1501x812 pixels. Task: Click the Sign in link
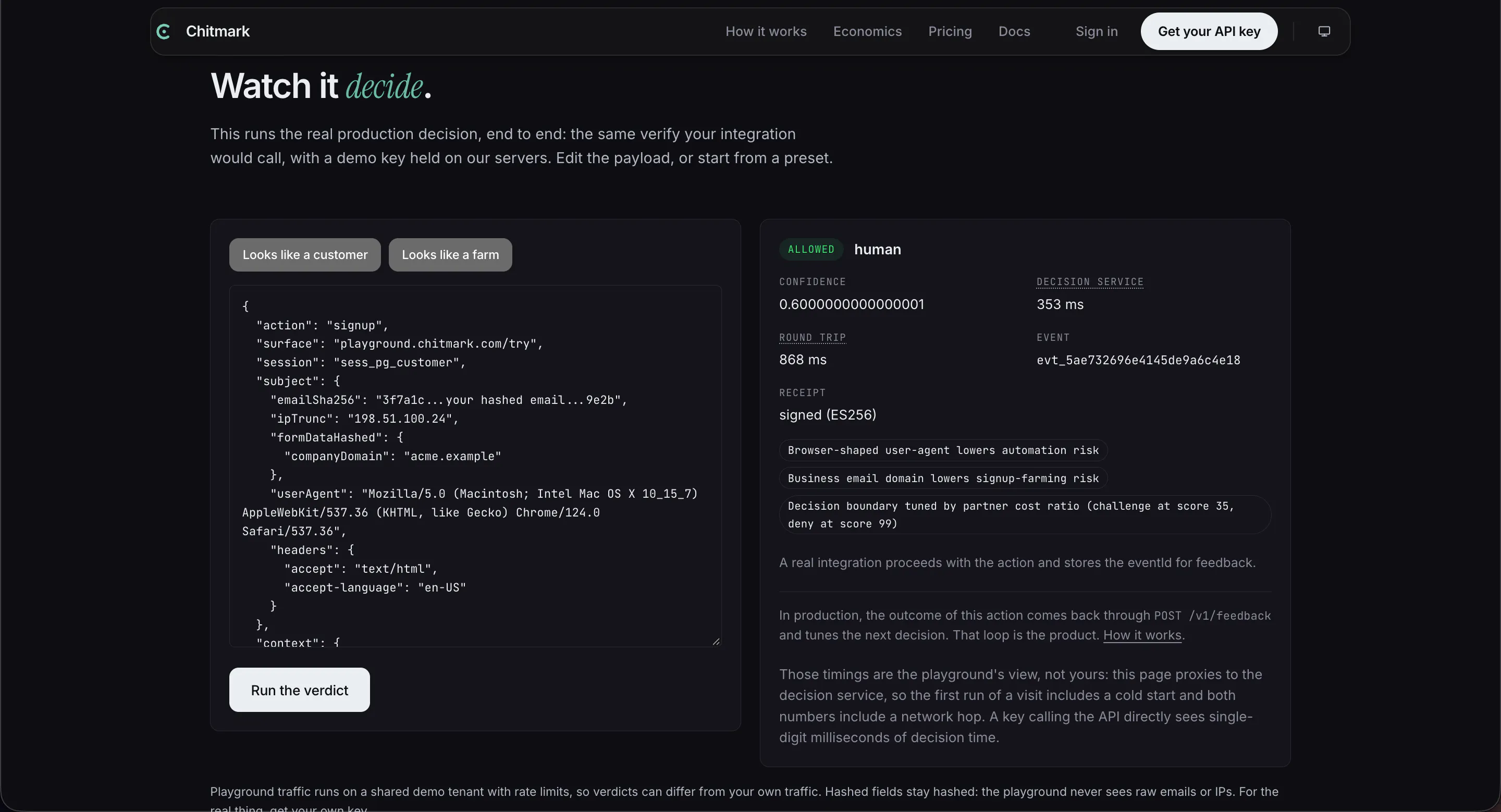pos(1097,31)
